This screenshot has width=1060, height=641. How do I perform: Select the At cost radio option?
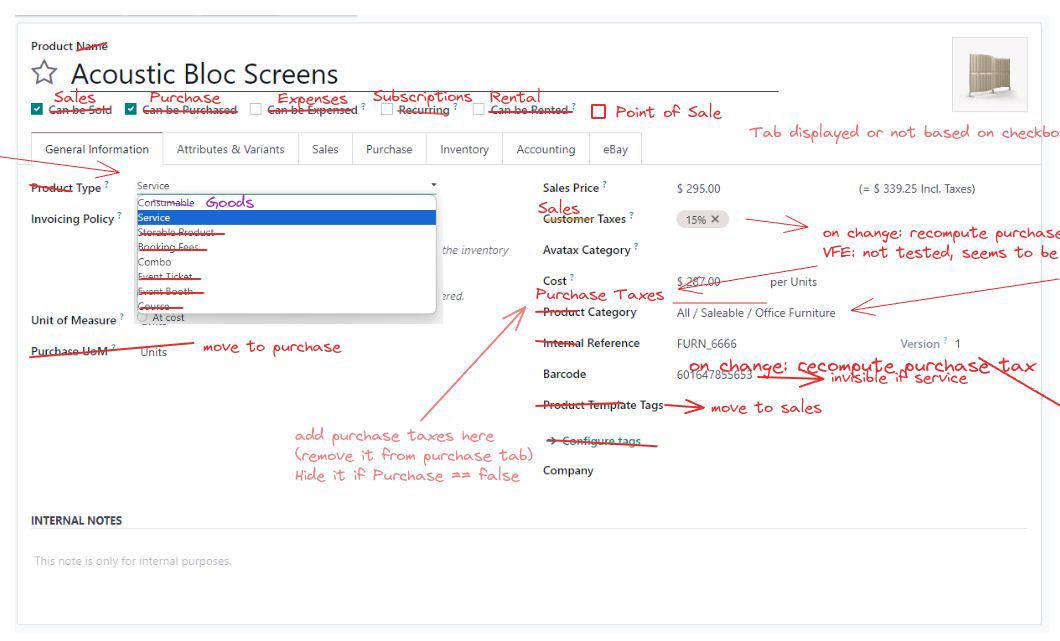click(142, 317)
